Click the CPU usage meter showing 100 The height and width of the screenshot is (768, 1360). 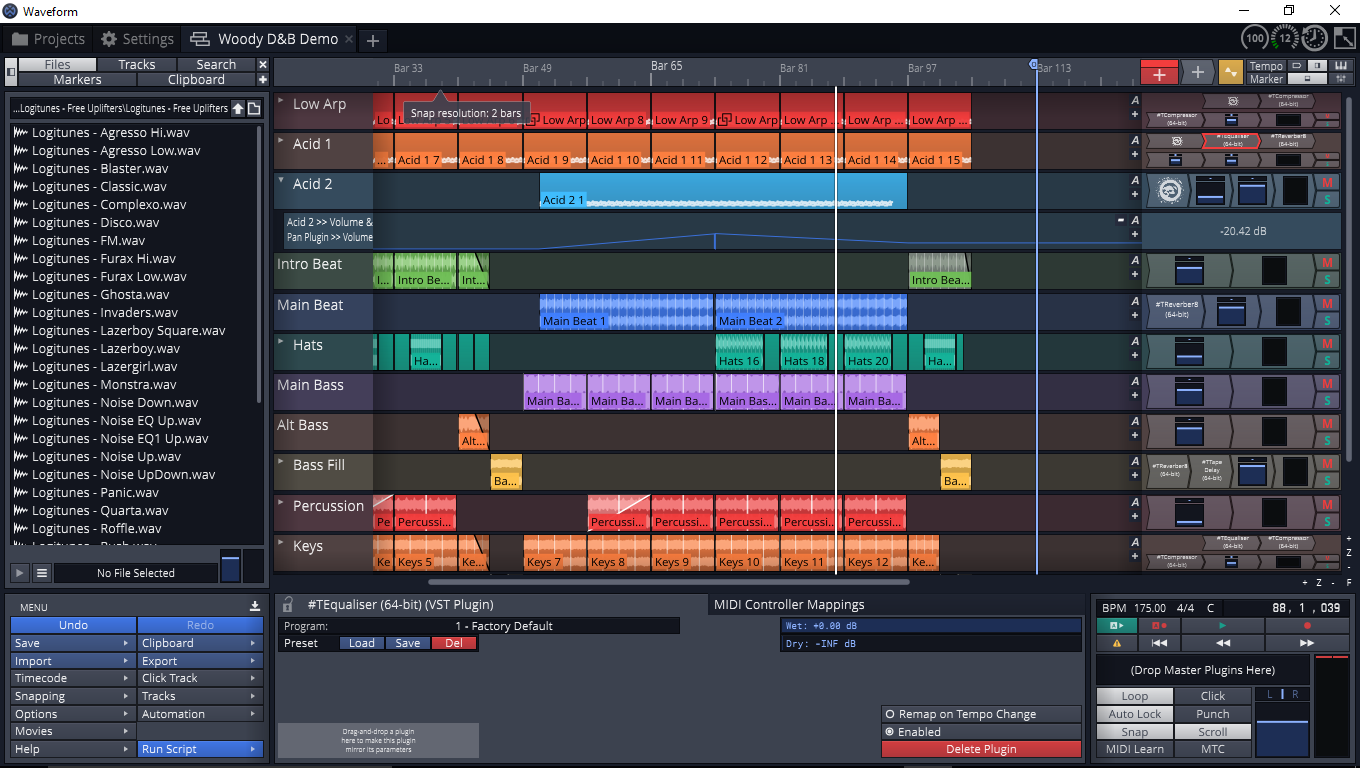coord(1254,38)
